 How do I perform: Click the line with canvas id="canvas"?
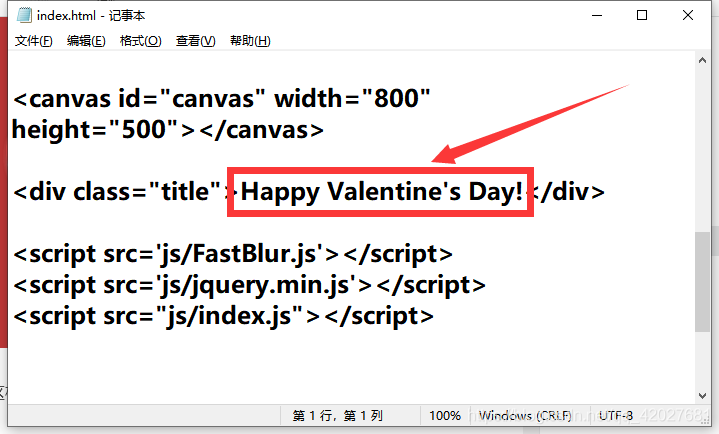[221, 99]
